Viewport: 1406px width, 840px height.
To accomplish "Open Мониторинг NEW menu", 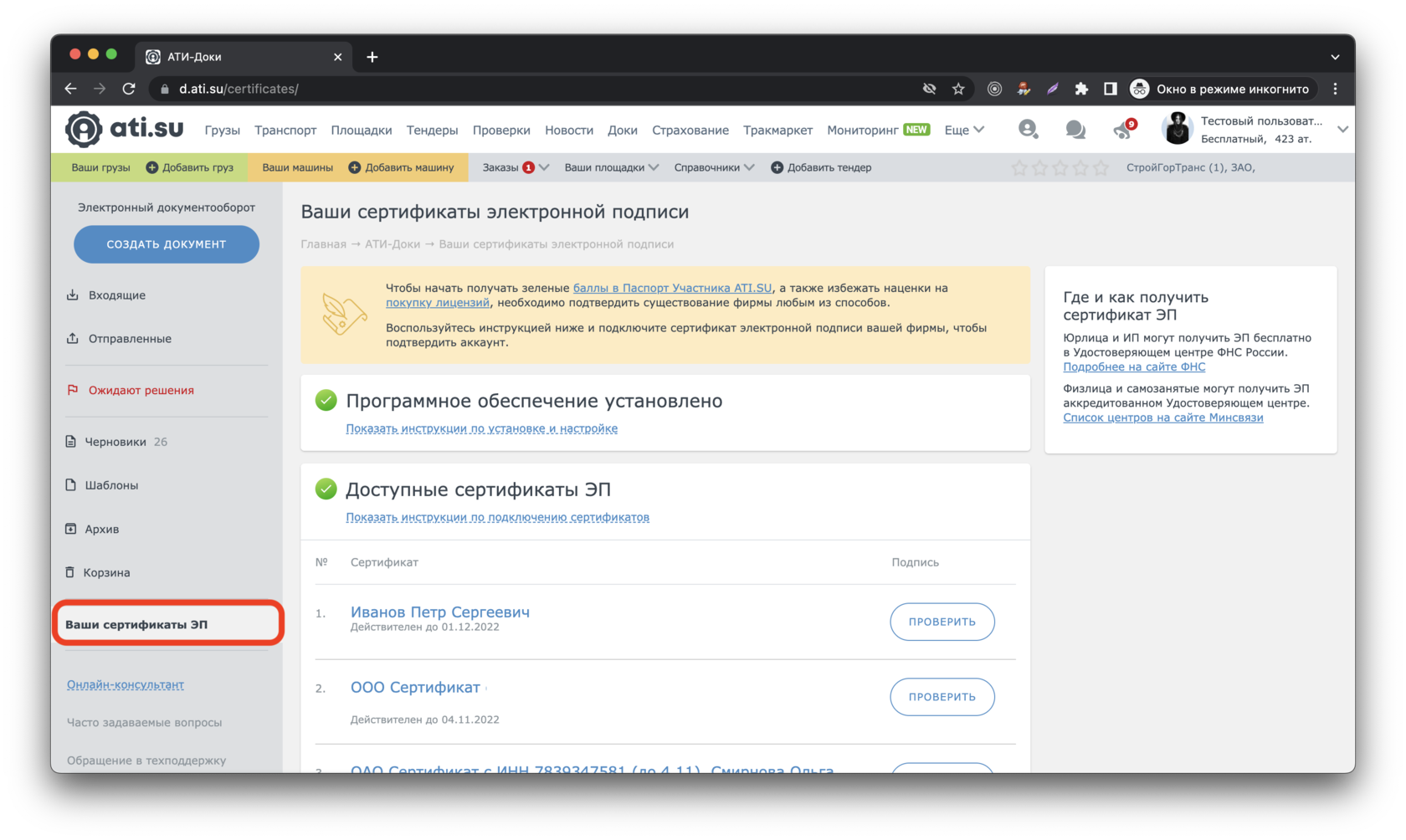I will coord(879,130).
